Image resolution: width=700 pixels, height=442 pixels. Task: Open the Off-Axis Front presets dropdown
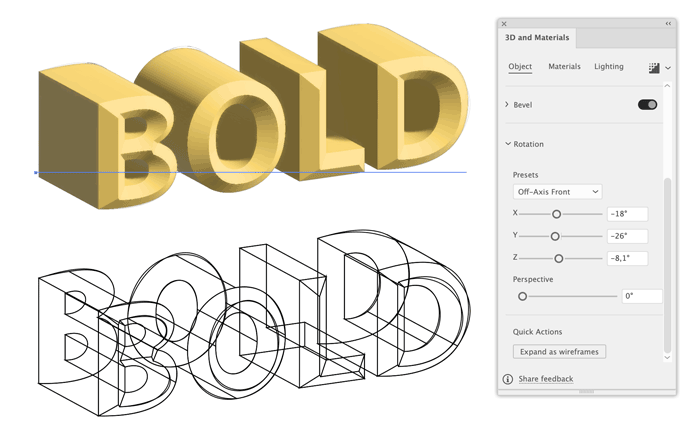point(557,192)
